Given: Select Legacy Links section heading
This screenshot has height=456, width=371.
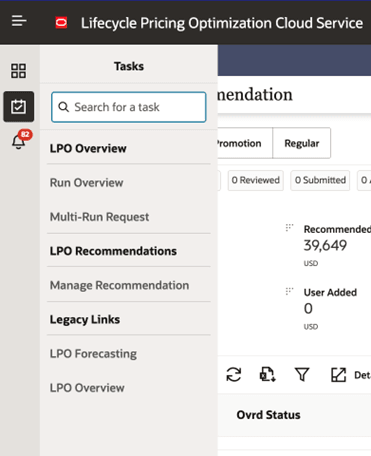Looking at the screenshot, I should [85, 319].
